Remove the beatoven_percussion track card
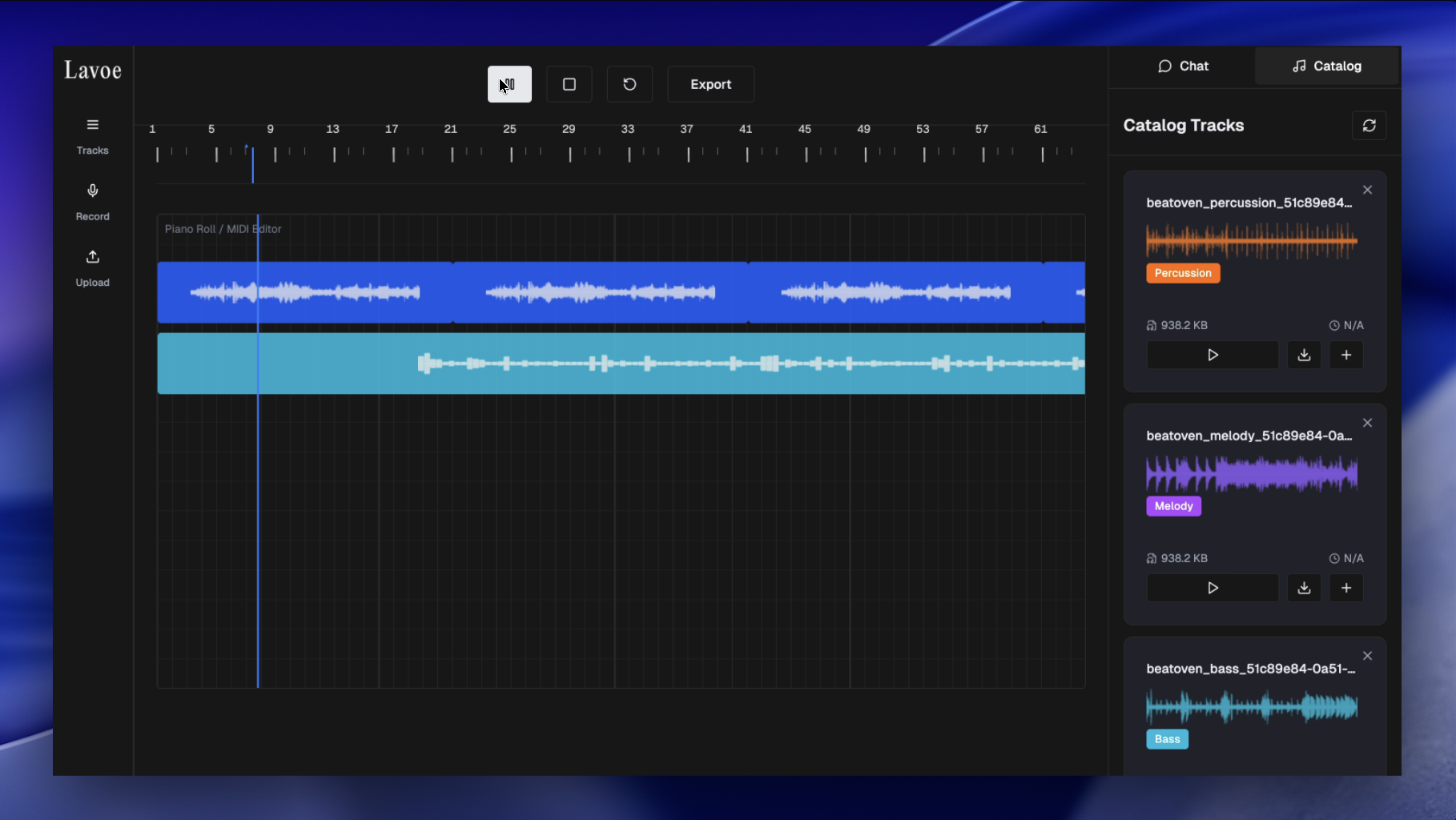 pos(1367,190)
